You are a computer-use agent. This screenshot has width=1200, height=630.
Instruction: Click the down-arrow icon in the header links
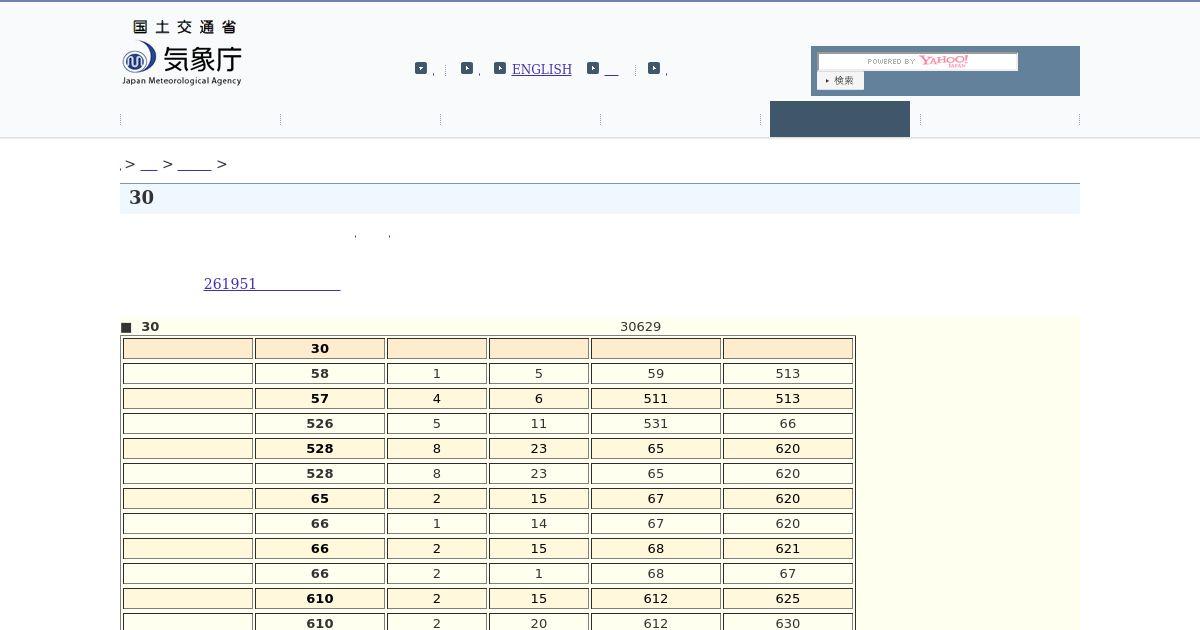[x=421, y=68]
